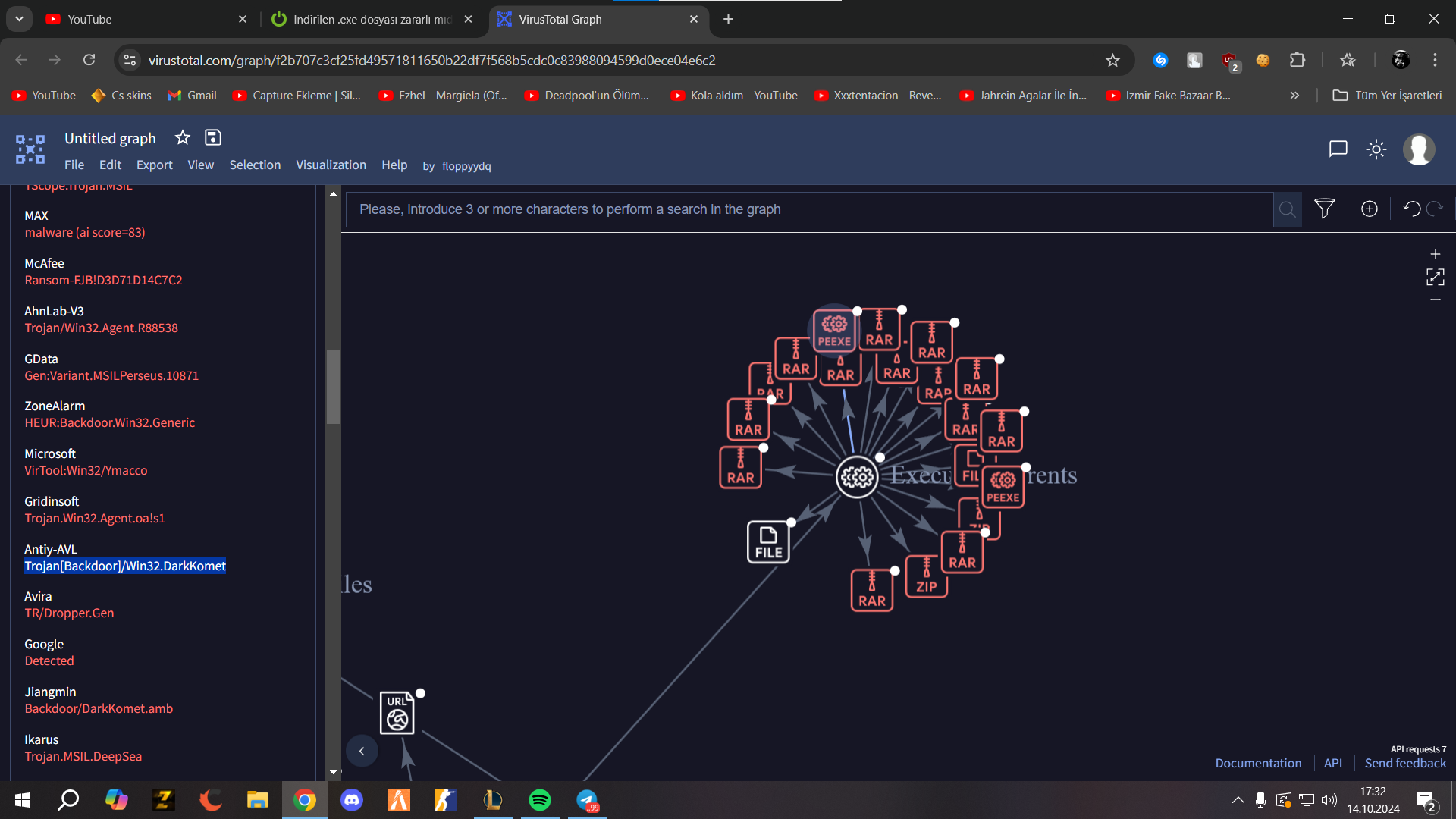This screenshot has height=819, width=1456.
Task: Toggle light/dark theme sun icon
Action: coord(1376,149)
